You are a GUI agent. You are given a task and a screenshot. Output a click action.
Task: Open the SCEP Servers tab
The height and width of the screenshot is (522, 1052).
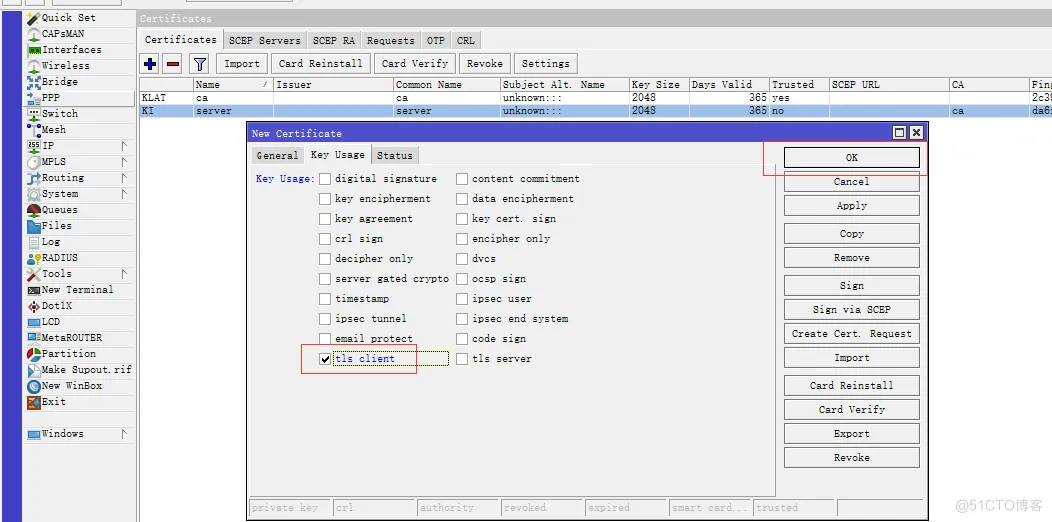click(x=264, y=41)
